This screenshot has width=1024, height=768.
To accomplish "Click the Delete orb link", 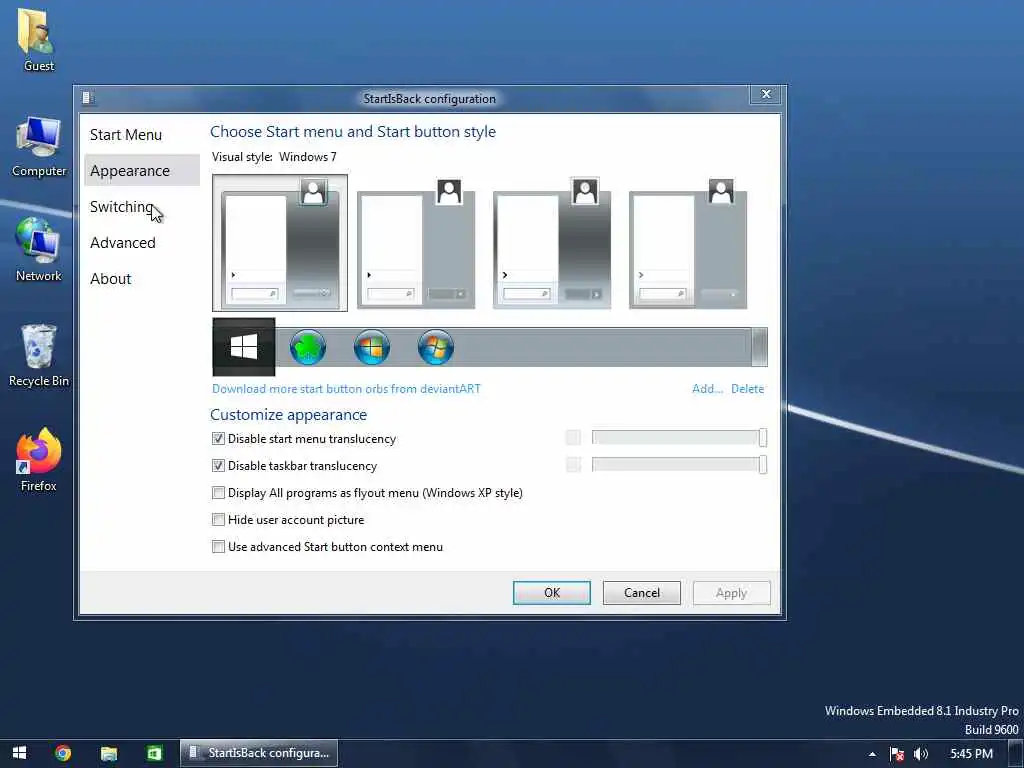I will [x=747, y=389].
